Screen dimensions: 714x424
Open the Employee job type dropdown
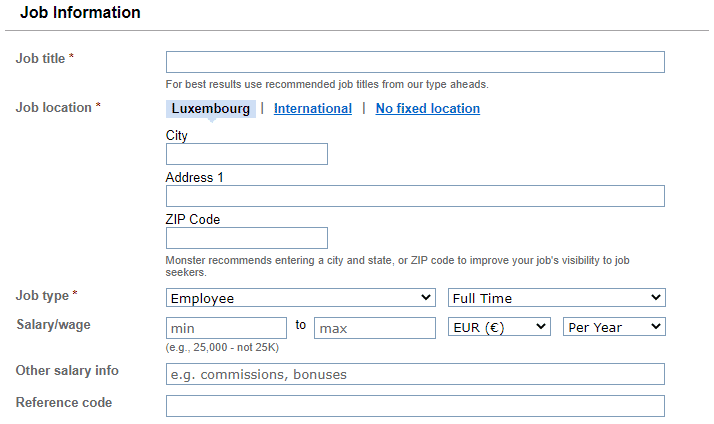click(301, 298)
